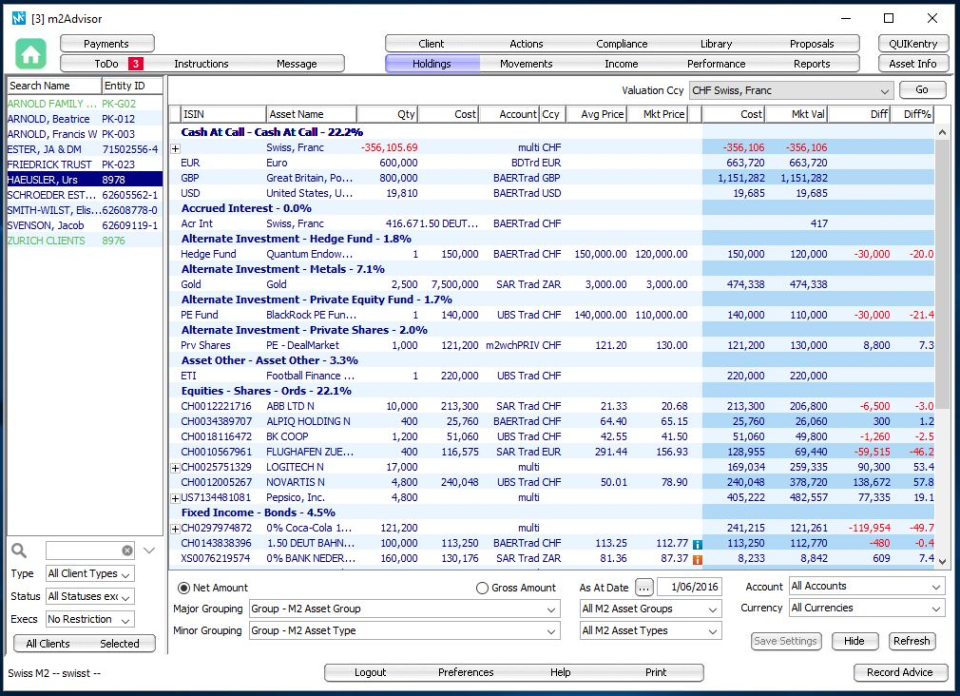The width and height of the screenshot is (960, 696).
Task: Click the orange info icon on BANK NEDER row
Action: 698,559
